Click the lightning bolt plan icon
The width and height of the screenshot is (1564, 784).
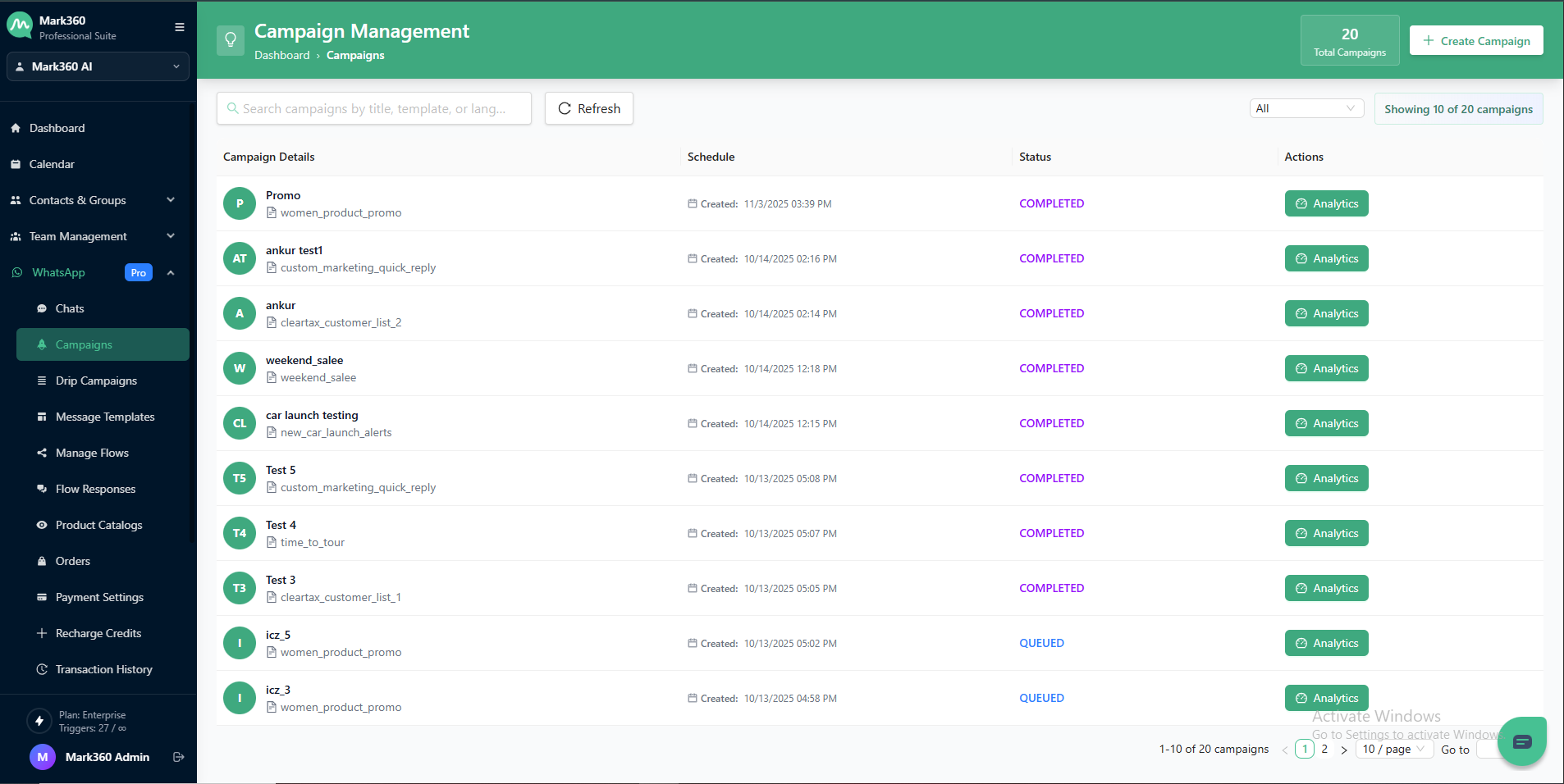pyautogui.click(x=39, y=721)
